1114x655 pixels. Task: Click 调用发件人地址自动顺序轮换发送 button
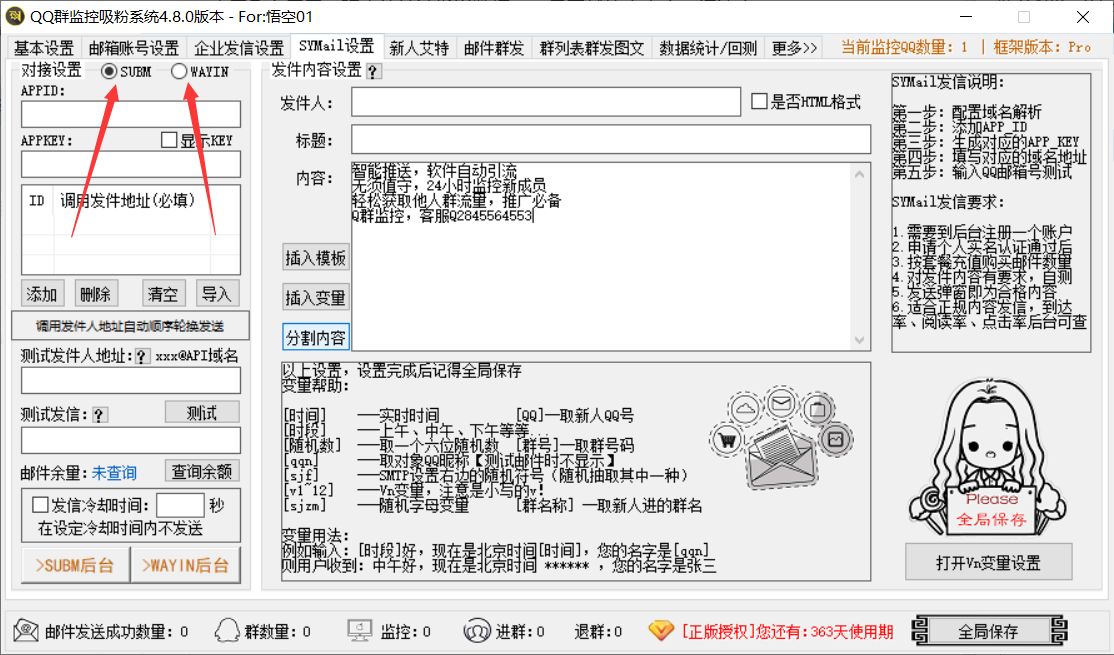pyautogui.click(x=131, y=326)
